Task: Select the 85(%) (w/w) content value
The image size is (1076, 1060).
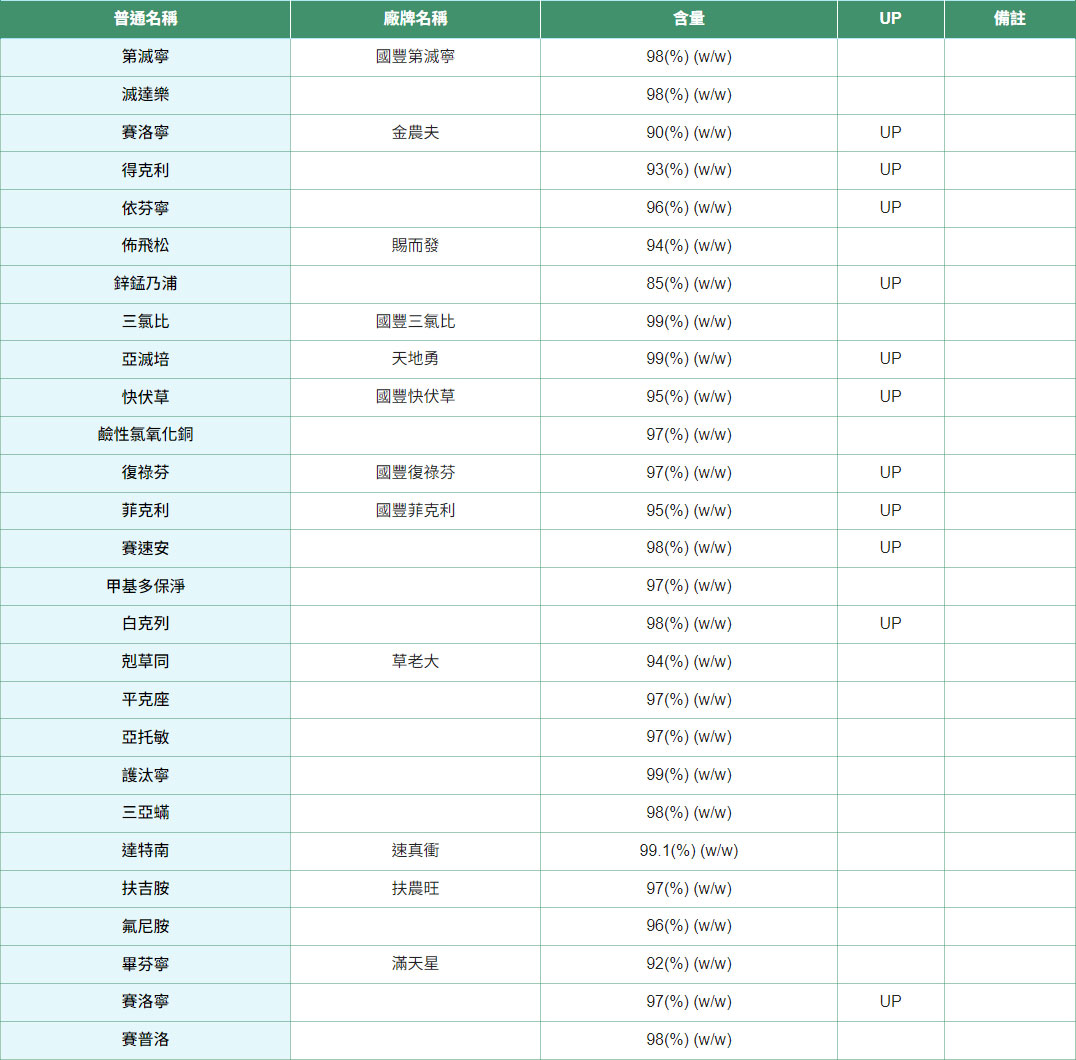Action: [688, 283]
